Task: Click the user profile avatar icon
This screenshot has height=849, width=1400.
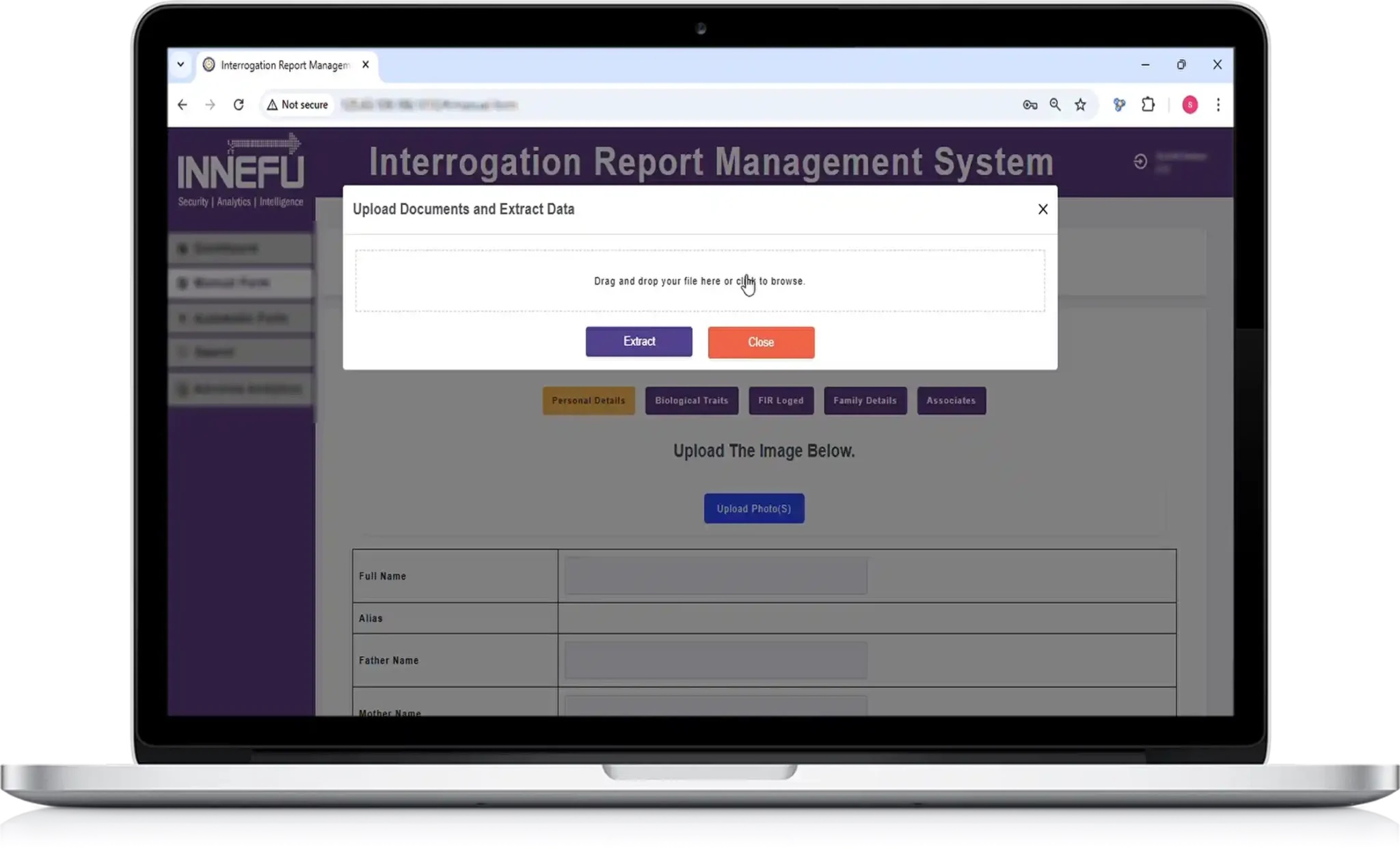Action: (1189, 105)
